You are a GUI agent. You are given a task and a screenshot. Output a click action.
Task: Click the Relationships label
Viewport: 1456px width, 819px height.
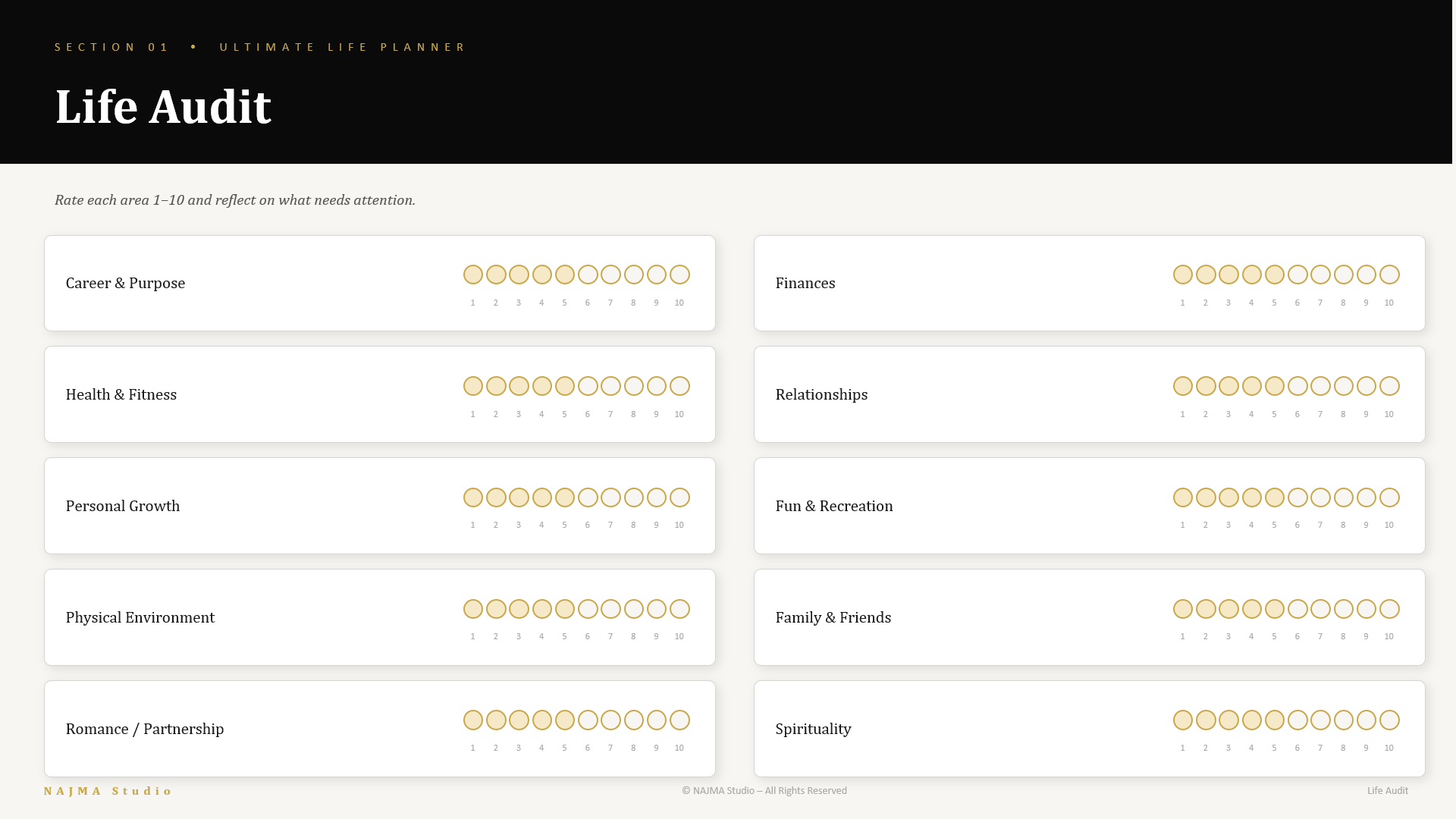(x=821, y=394)
